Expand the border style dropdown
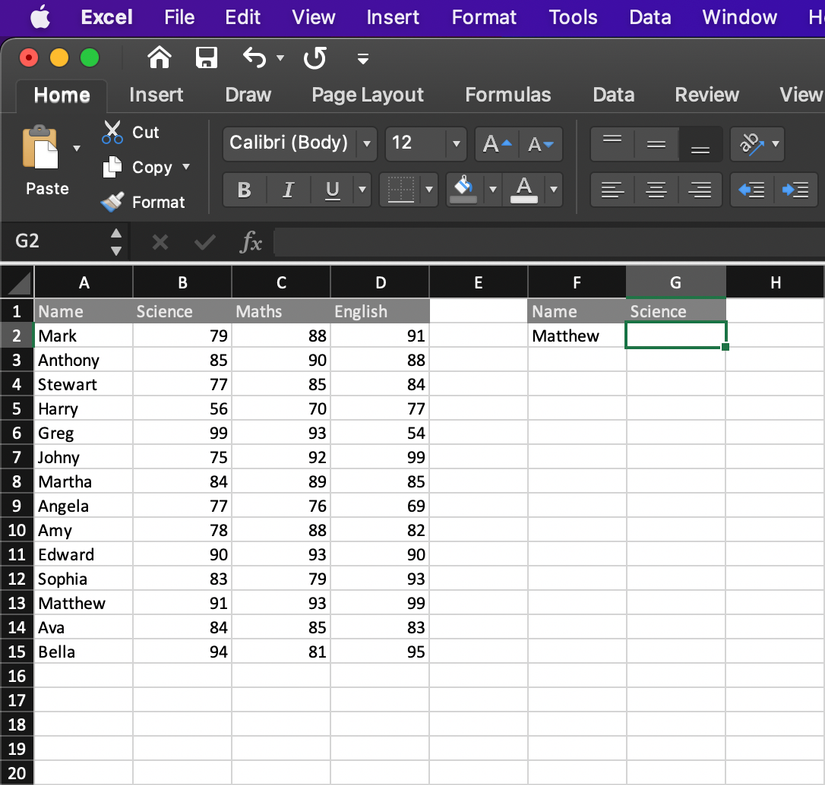Viewport: 825px width, 785px height. tap(428, 188)
